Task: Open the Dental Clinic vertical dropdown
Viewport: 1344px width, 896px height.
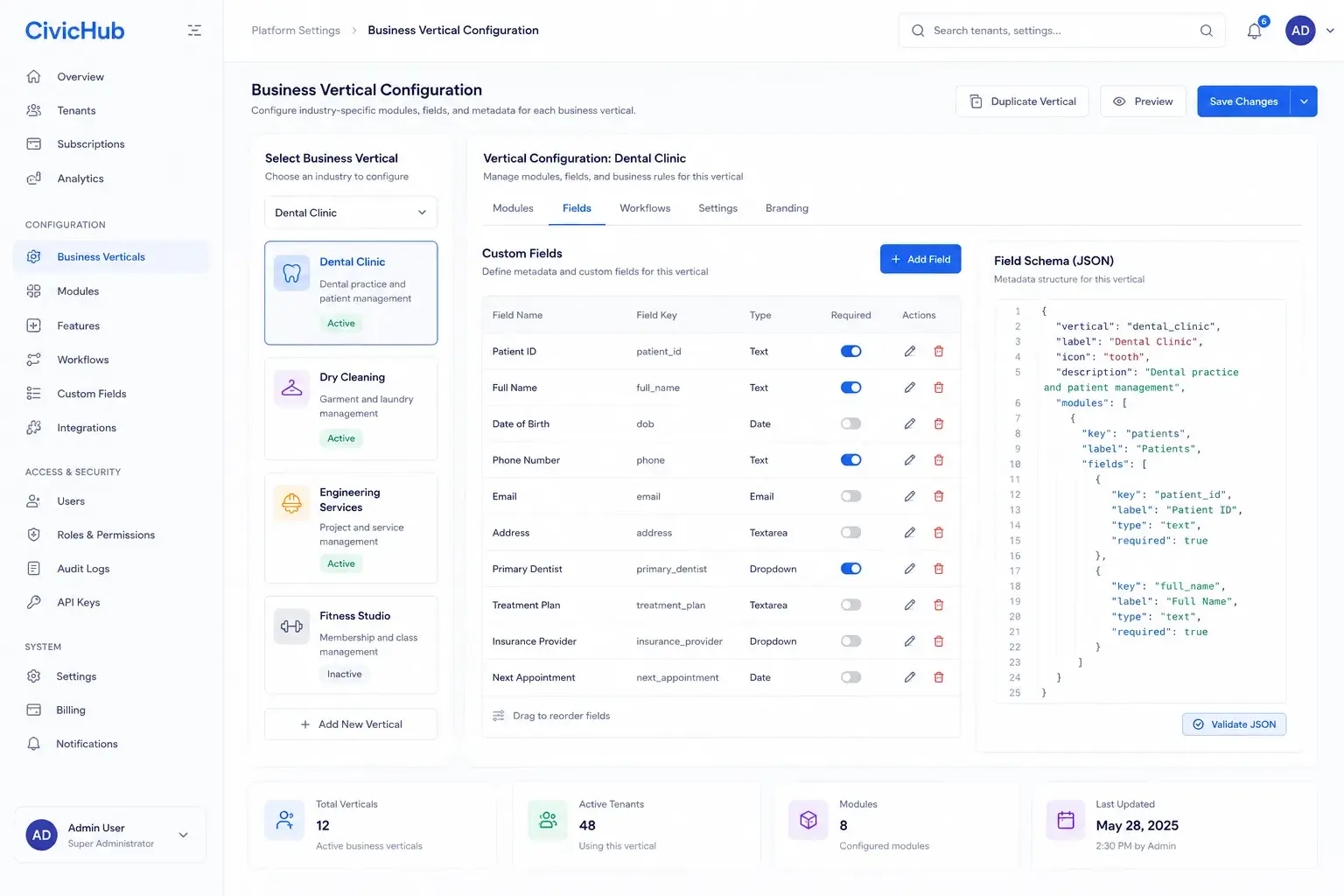Action: (x=351, y=213)
